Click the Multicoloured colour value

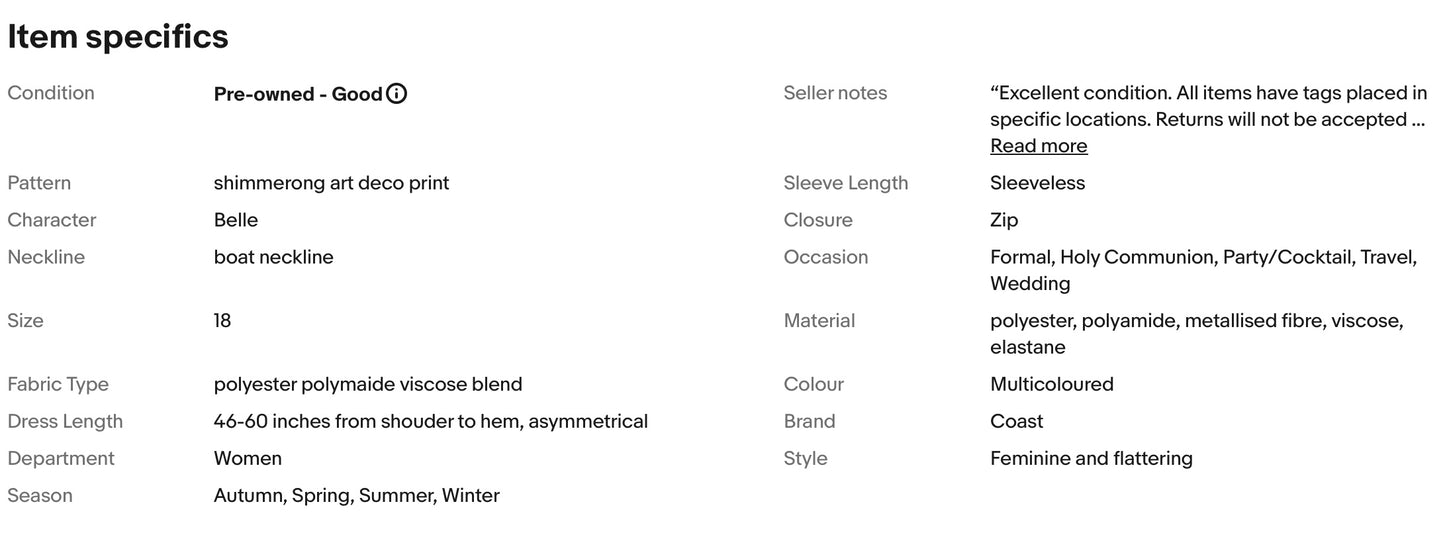coord(1051,384)
